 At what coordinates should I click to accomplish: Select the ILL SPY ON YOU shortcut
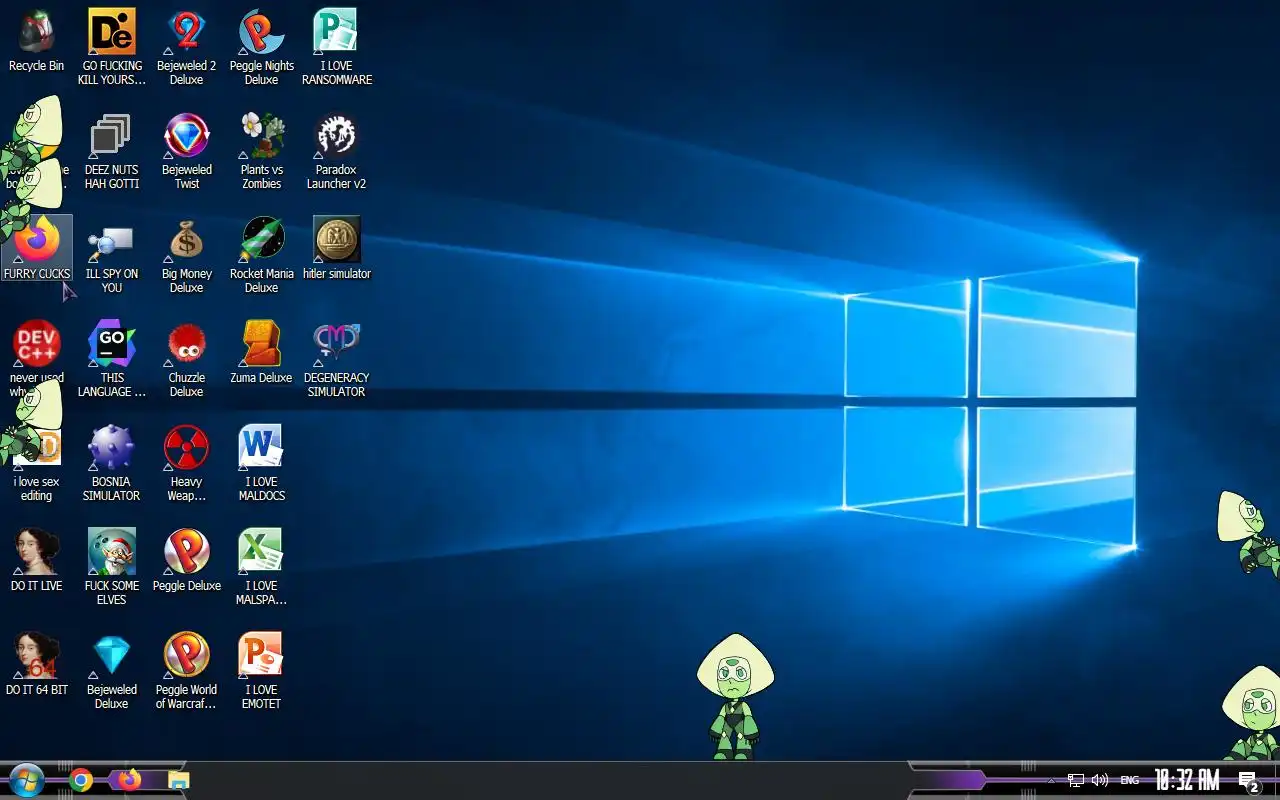[x=112, y=255]
